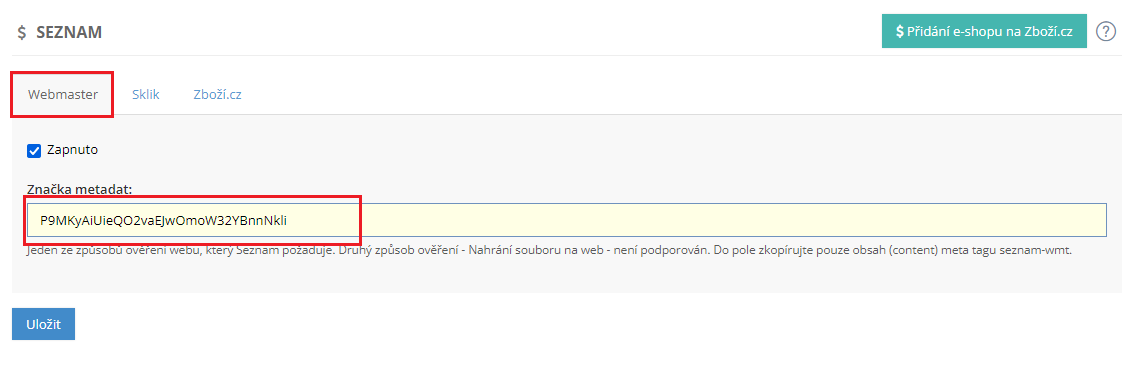Screen dimensions: 1134x371
Task: Click the dollar icon beside SEZNAM heading
Action: (x=22, y=33)
